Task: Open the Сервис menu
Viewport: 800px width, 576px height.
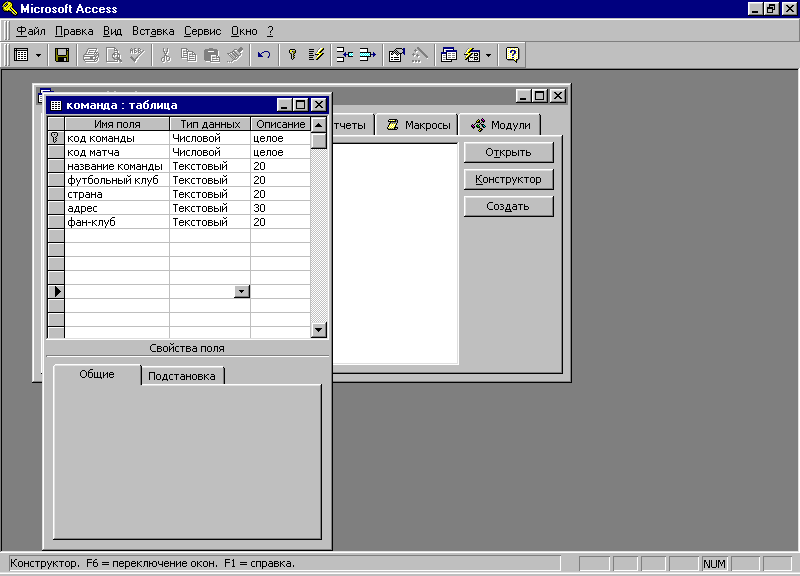Action: (203, 31)
